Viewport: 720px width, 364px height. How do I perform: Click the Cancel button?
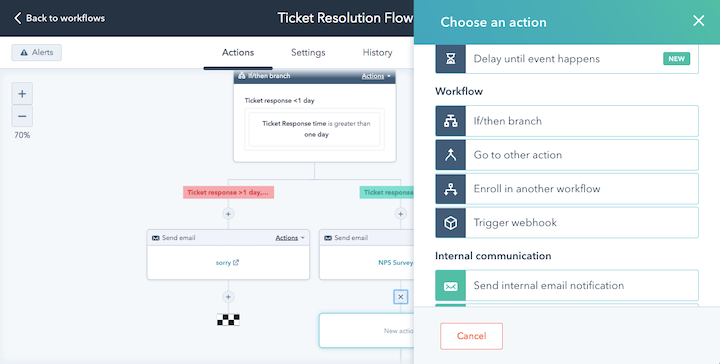(x=471, y=336)
